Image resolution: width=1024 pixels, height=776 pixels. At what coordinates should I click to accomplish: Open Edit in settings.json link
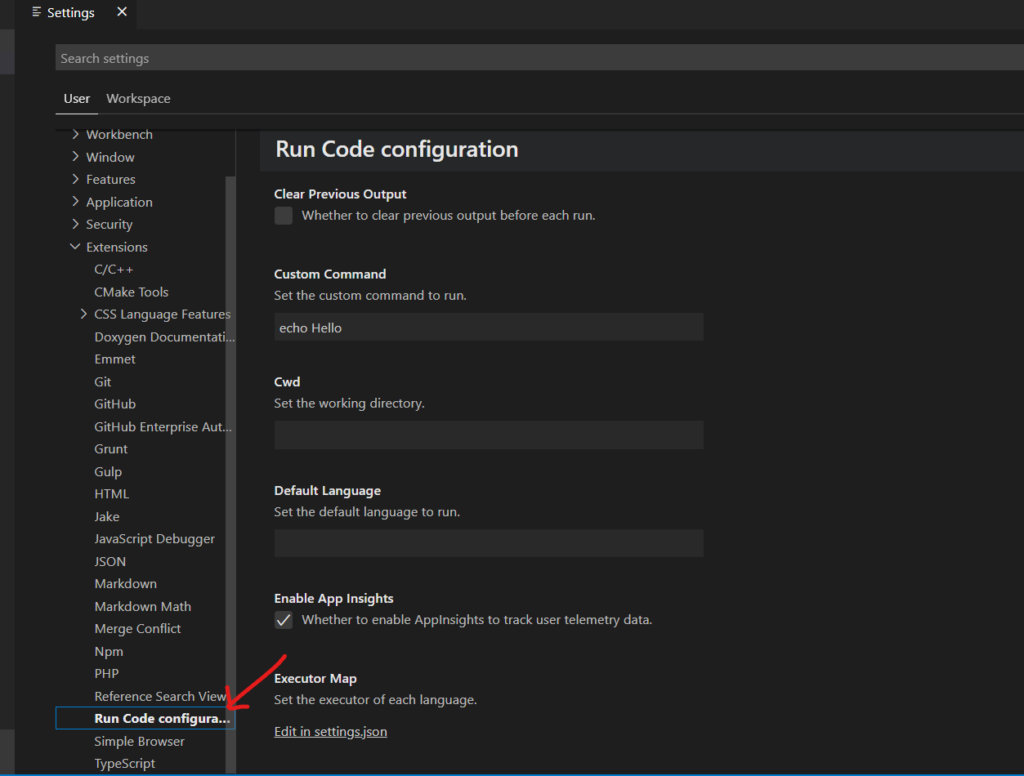point(330,732)
